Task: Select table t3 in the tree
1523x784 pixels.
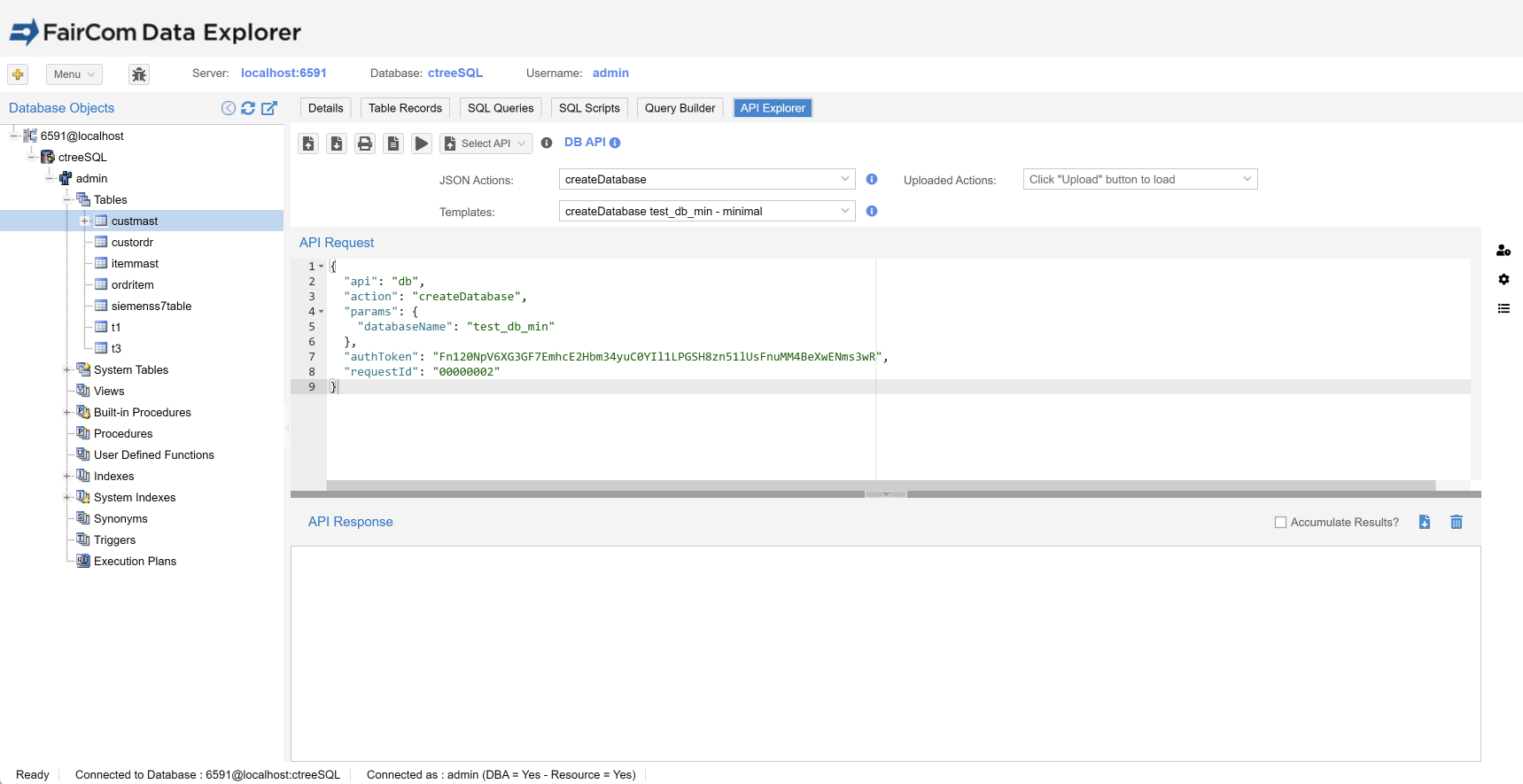Action: click(x=116, y=348)
